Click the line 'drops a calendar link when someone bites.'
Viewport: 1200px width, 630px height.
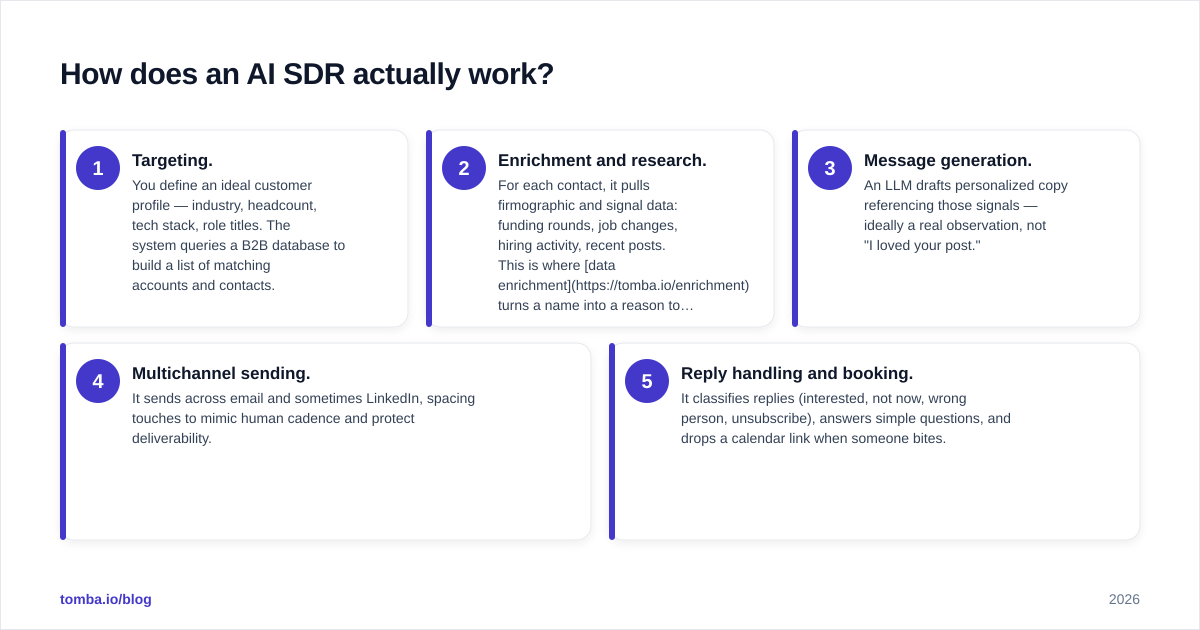(813, 438)
